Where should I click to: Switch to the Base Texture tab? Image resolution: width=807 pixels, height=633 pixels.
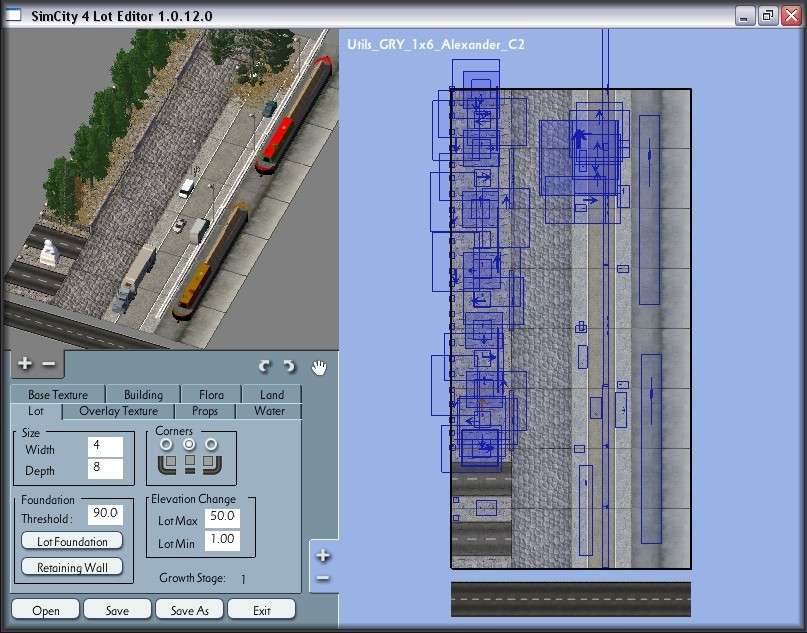58,394
